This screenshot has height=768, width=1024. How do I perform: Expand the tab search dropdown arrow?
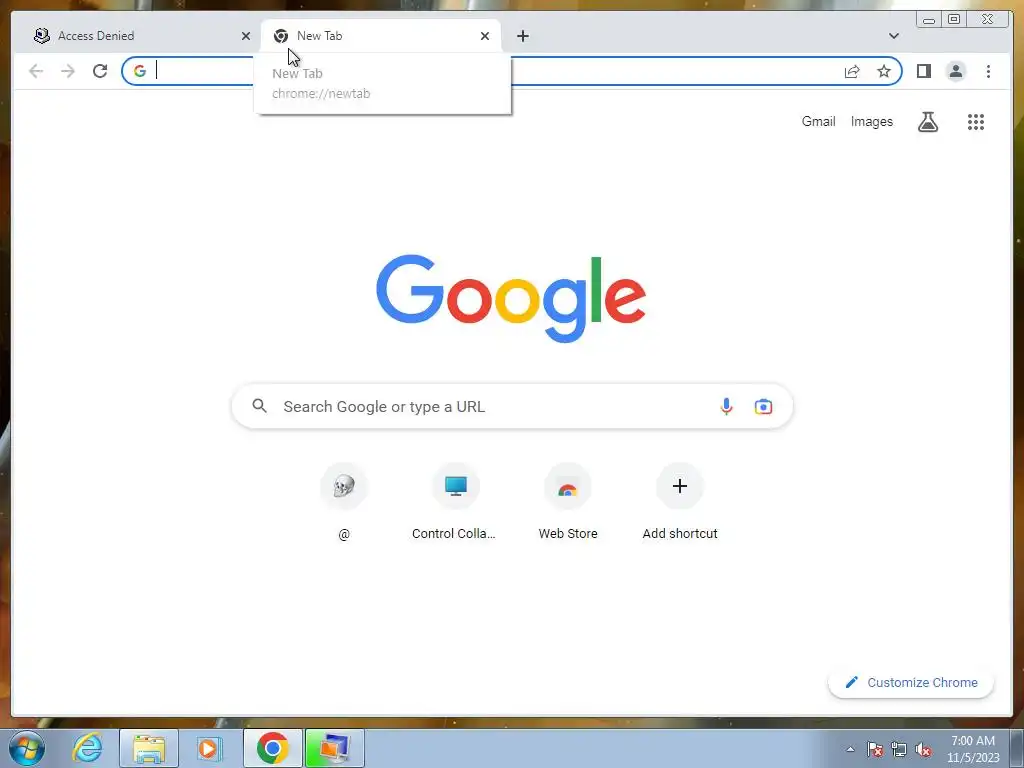click(893, 36)
